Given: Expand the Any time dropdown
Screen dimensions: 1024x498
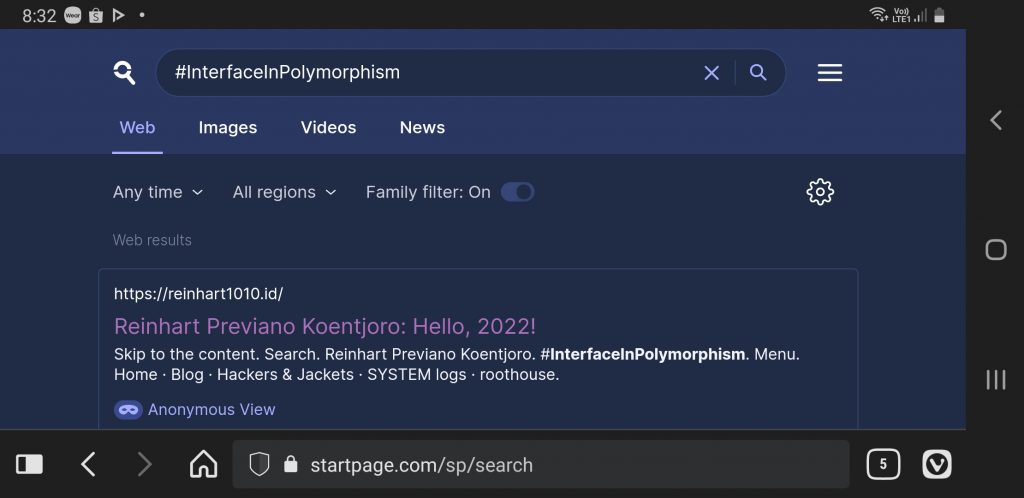Looking at the screenshot, I should click(x=158, y=192).
